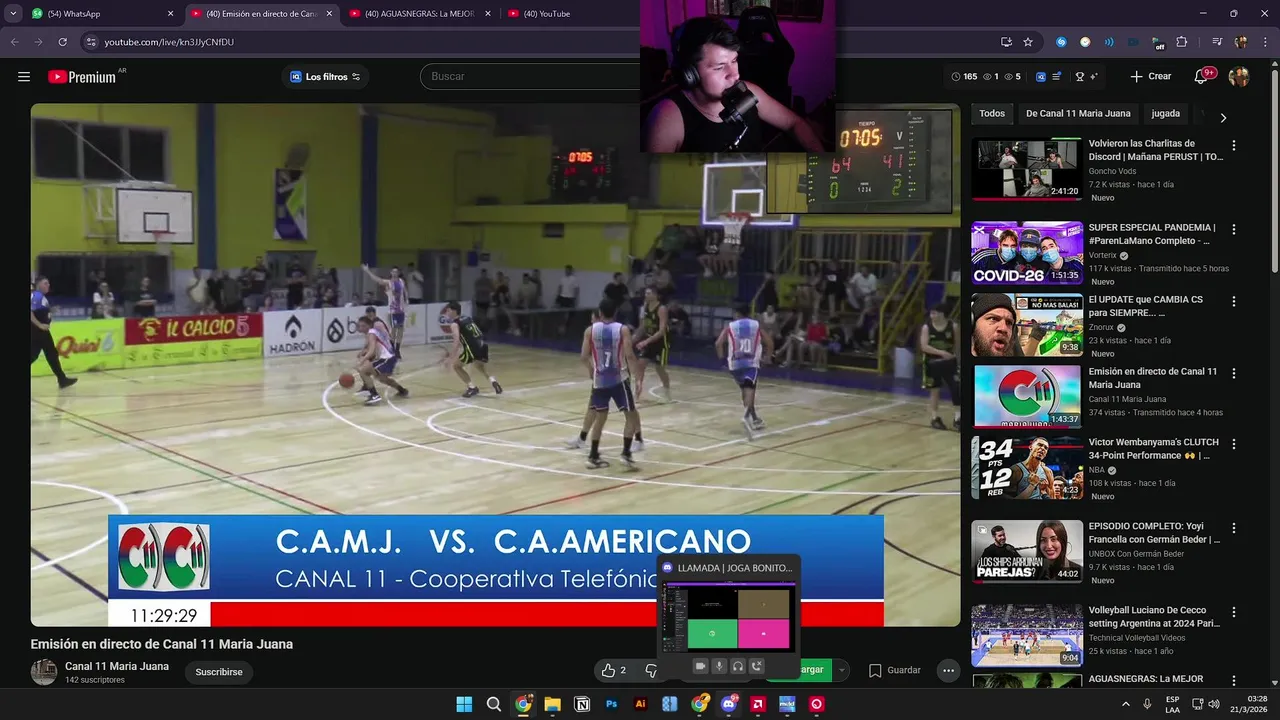The image size is (1280, 720).
Task: Toggle the extension showing the 'off' badge
Action: pos(1157,42)
